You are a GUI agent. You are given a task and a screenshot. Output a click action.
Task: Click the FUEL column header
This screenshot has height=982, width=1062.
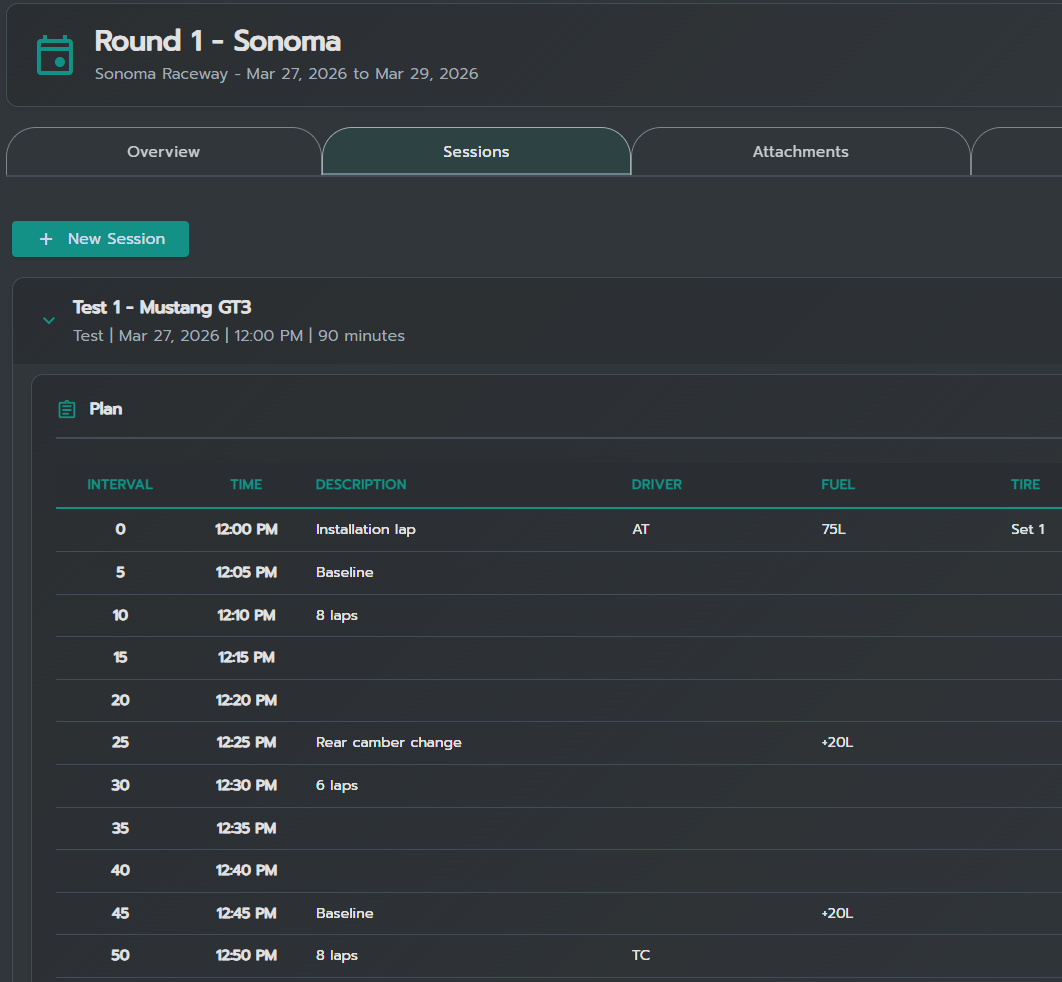click(x=838, y=484)
